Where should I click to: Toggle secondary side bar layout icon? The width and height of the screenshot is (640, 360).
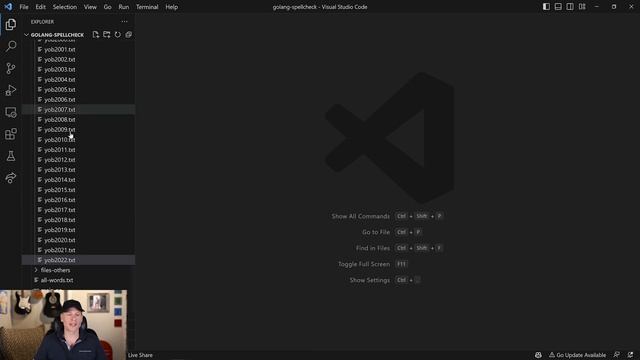570,7
